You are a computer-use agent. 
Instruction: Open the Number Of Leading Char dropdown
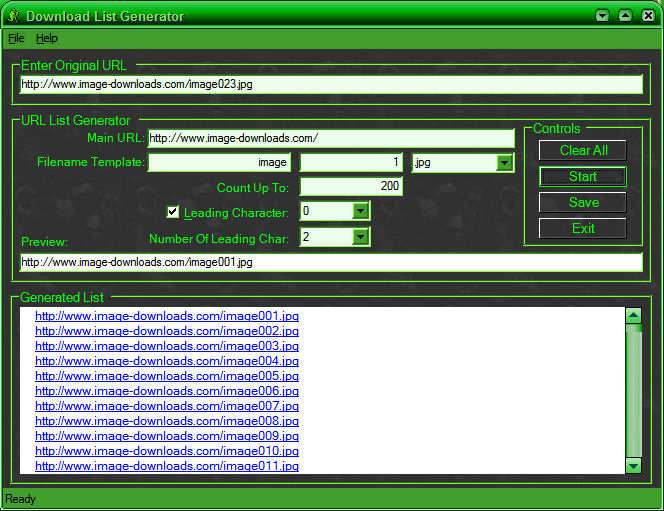click(x=361, y=237)
